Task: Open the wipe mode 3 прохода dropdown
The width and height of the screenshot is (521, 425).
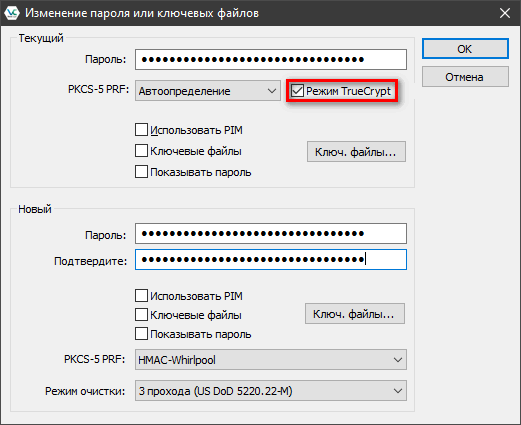Action: [x=271, y=391]
